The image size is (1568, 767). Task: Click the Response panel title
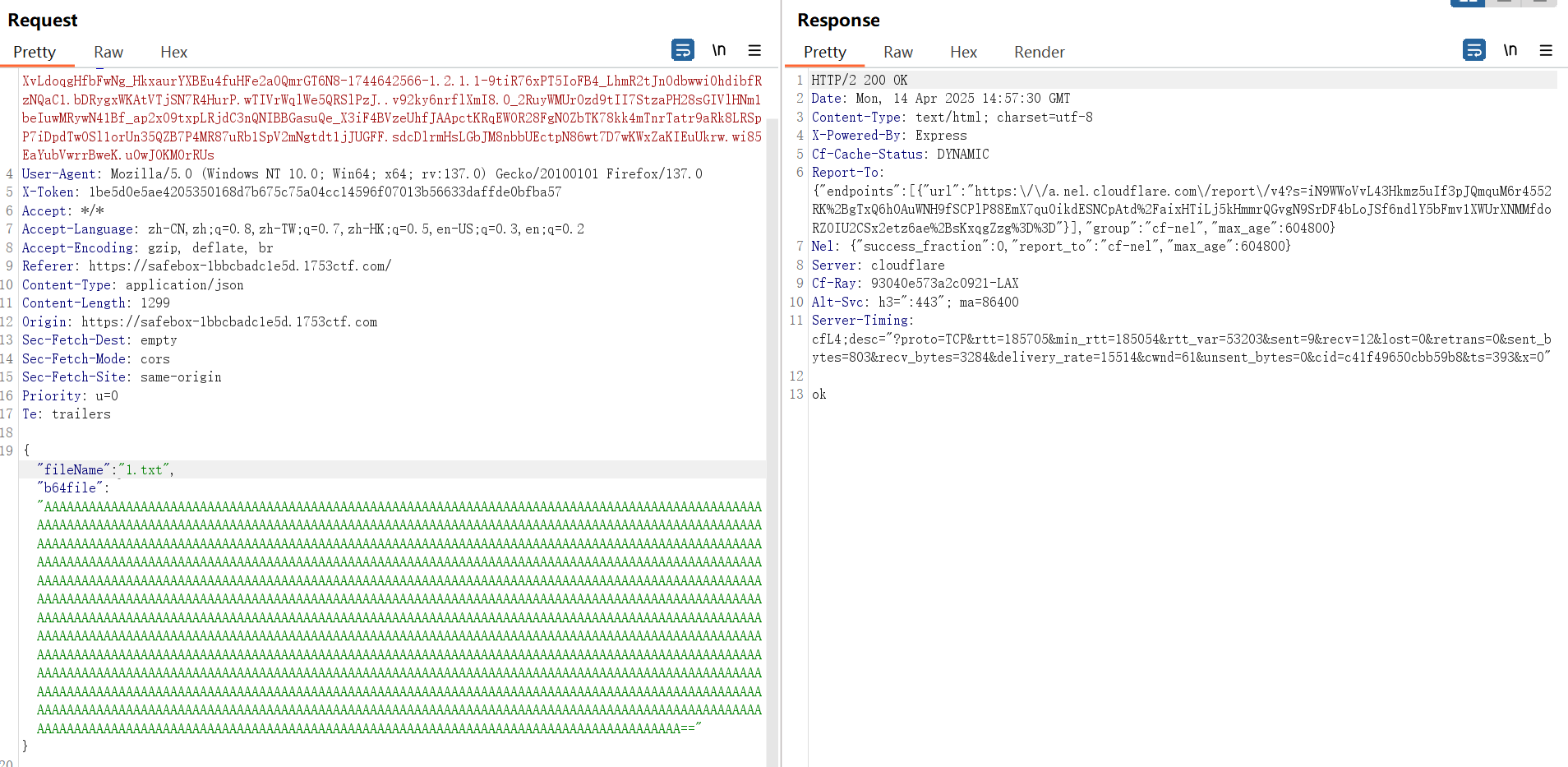click(x=838, y=20)
